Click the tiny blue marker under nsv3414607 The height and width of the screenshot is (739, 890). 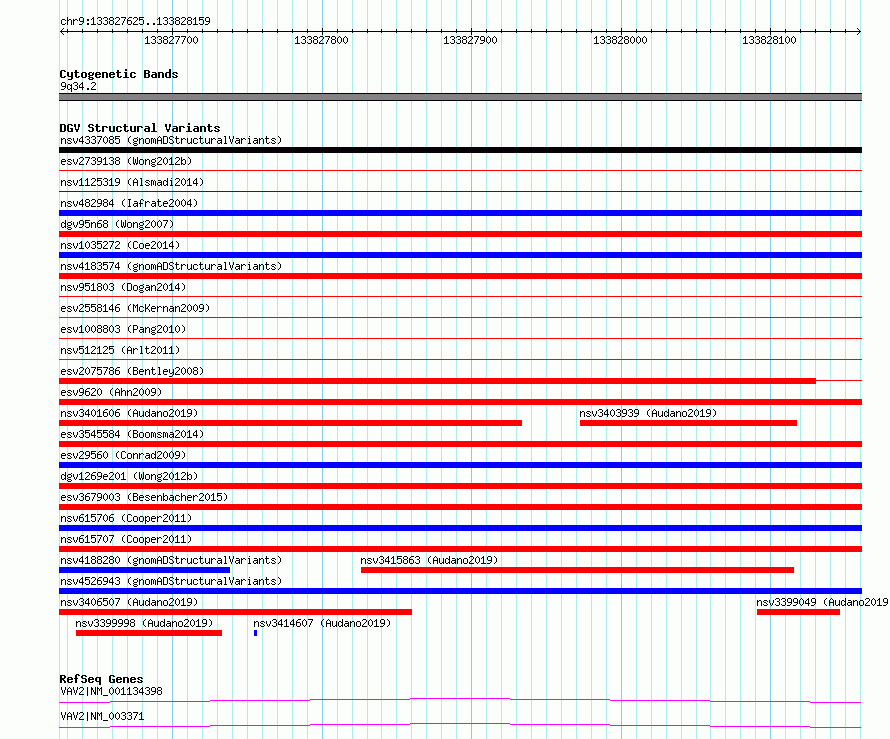[x=255, y=633]
